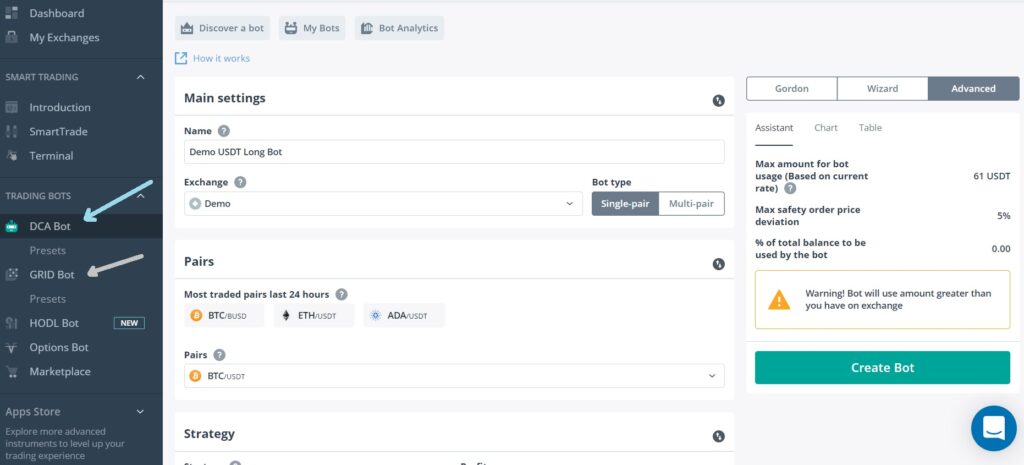Switch bot type to Multi-pair

pyautogui.click(x=691, y=204)
